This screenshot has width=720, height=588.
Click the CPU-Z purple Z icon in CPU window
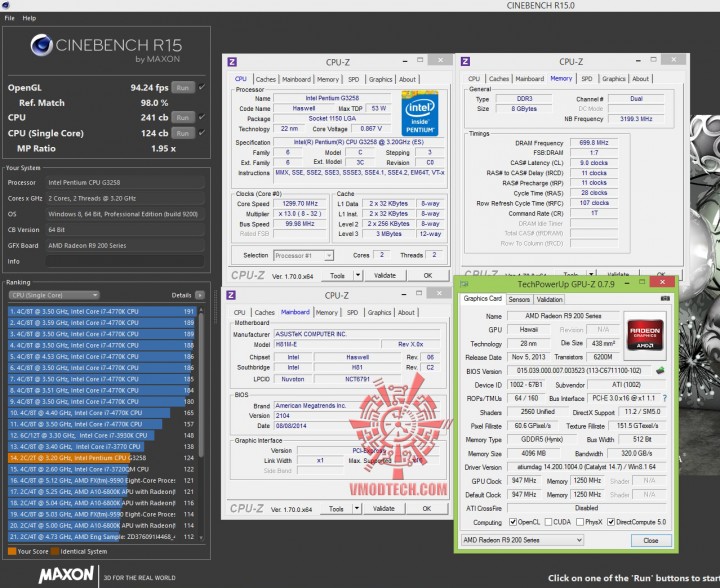[x=231, y=62]
